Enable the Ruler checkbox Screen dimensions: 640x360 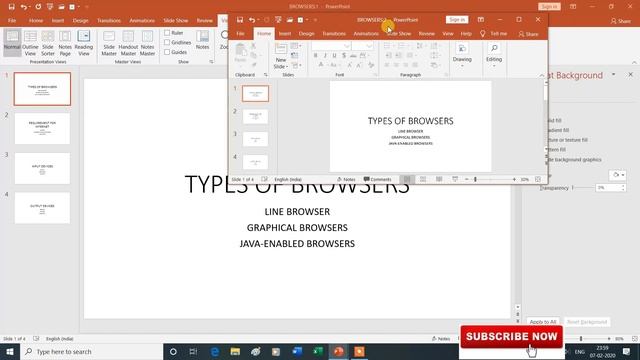tap(167, 33)
